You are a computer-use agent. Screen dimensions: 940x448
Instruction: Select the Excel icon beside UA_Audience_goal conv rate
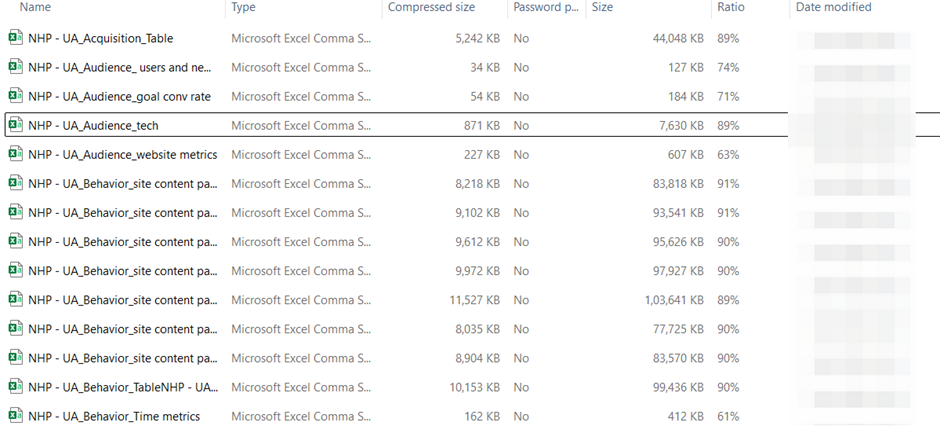coord(15,96)
